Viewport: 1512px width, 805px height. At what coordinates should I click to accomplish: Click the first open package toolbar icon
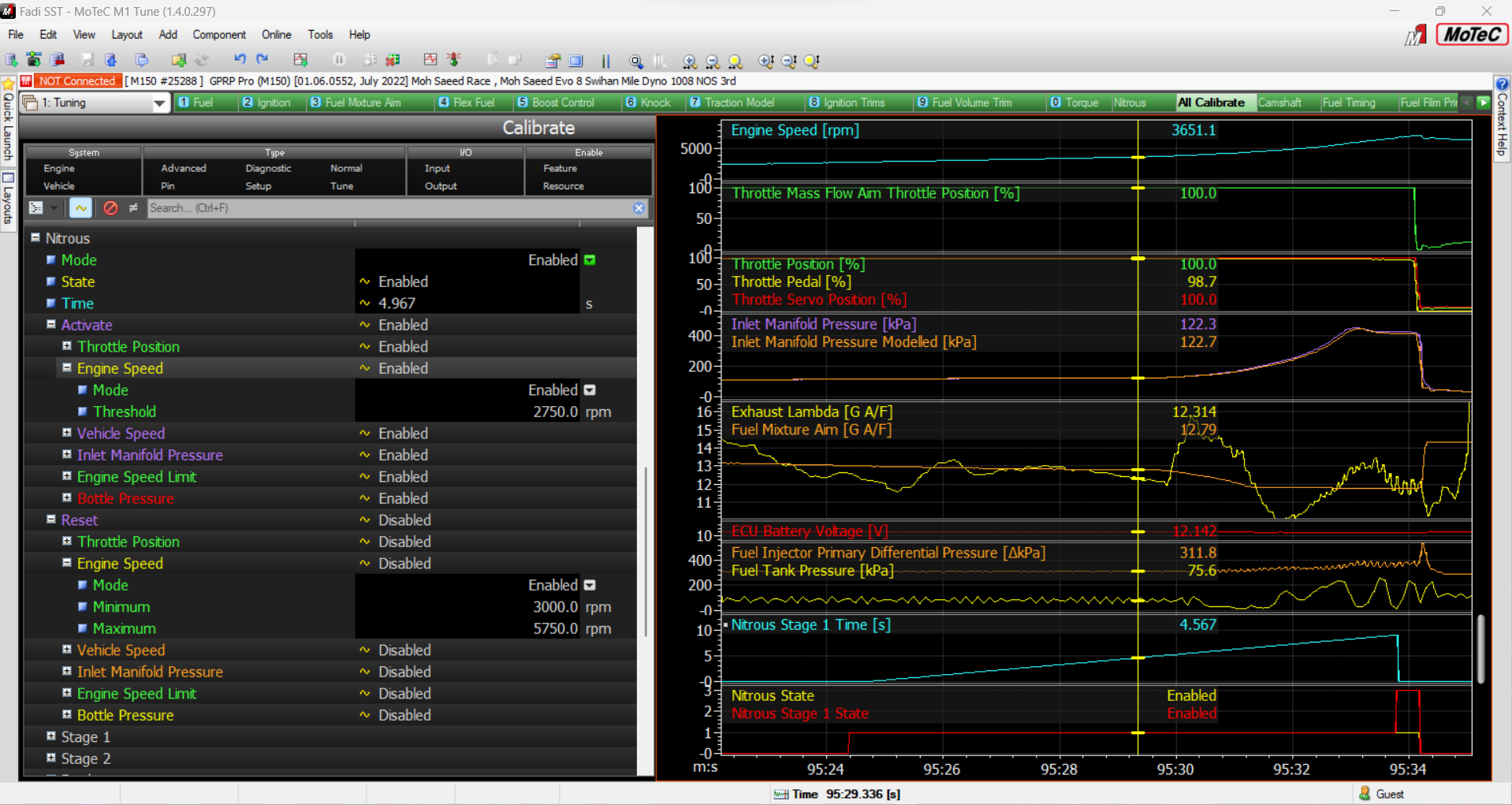pos(12,60)
